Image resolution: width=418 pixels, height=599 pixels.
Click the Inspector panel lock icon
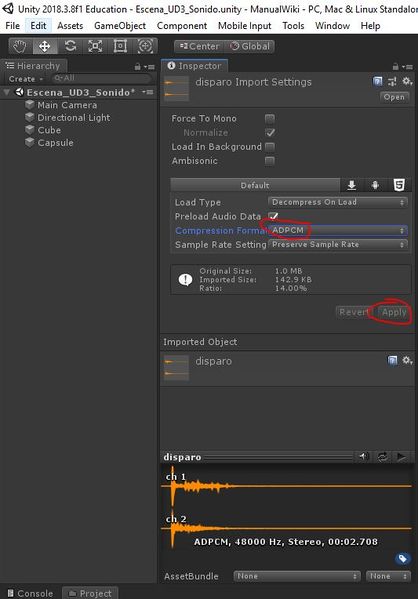tap(396, 67)
